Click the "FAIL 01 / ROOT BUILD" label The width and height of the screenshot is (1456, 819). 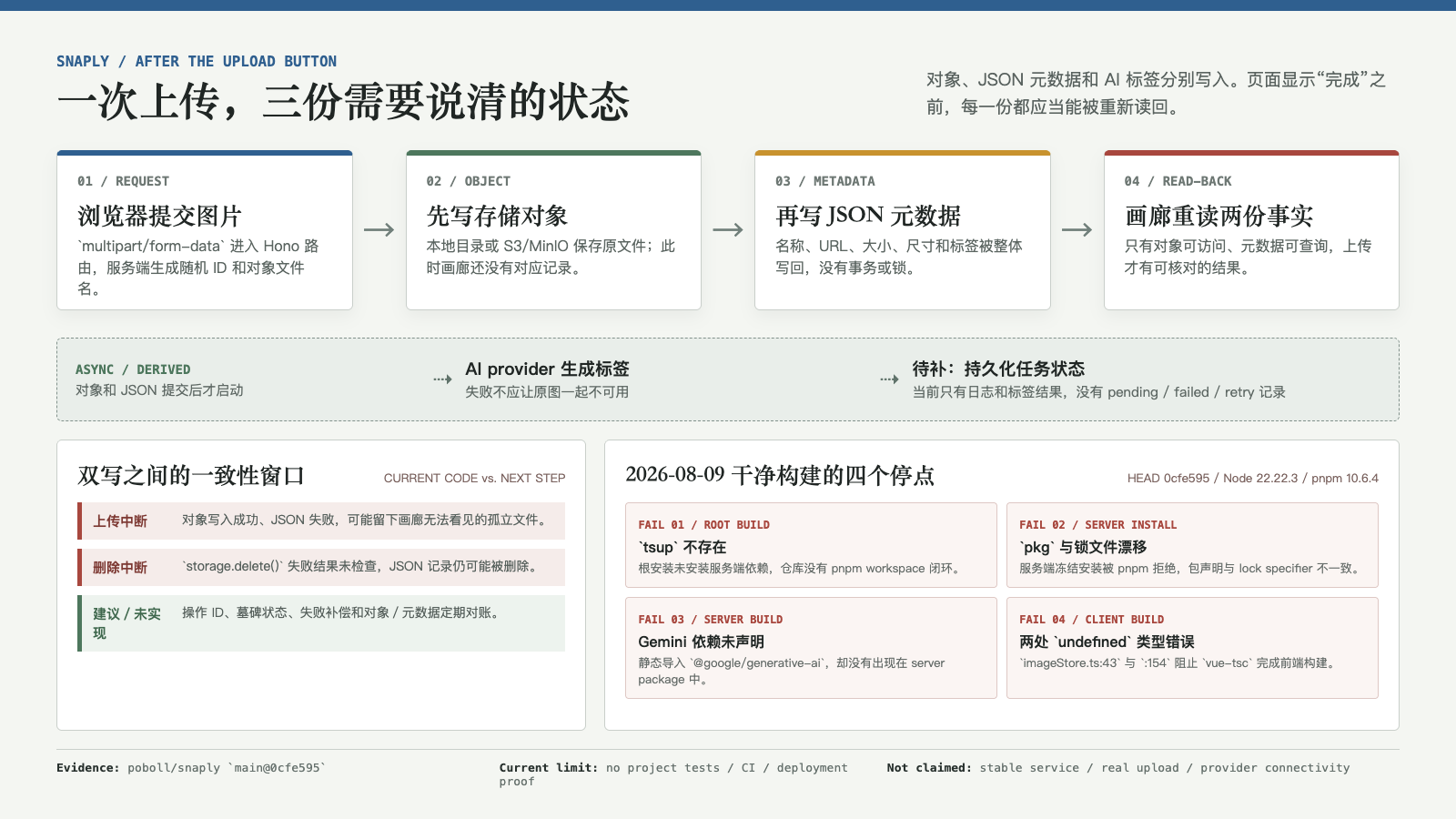point(703,525)
